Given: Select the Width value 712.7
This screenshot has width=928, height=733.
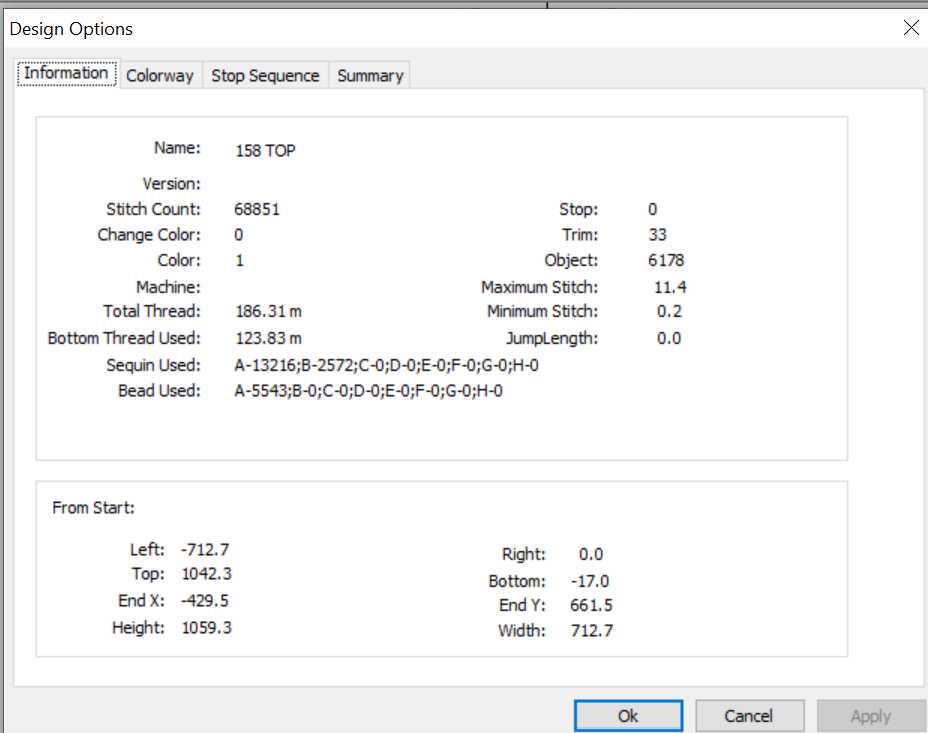Looking at the screenshot, I should pos(592,631).
